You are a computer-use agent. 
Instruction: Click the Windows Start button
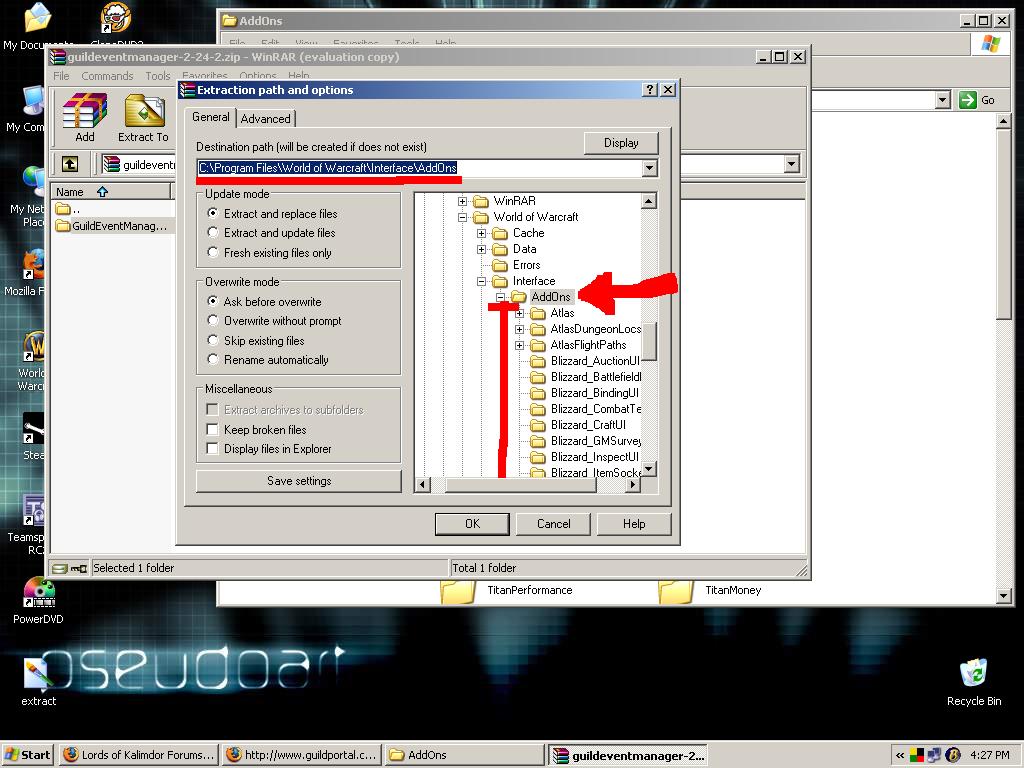pyautogui.click(x=28, y=755)
